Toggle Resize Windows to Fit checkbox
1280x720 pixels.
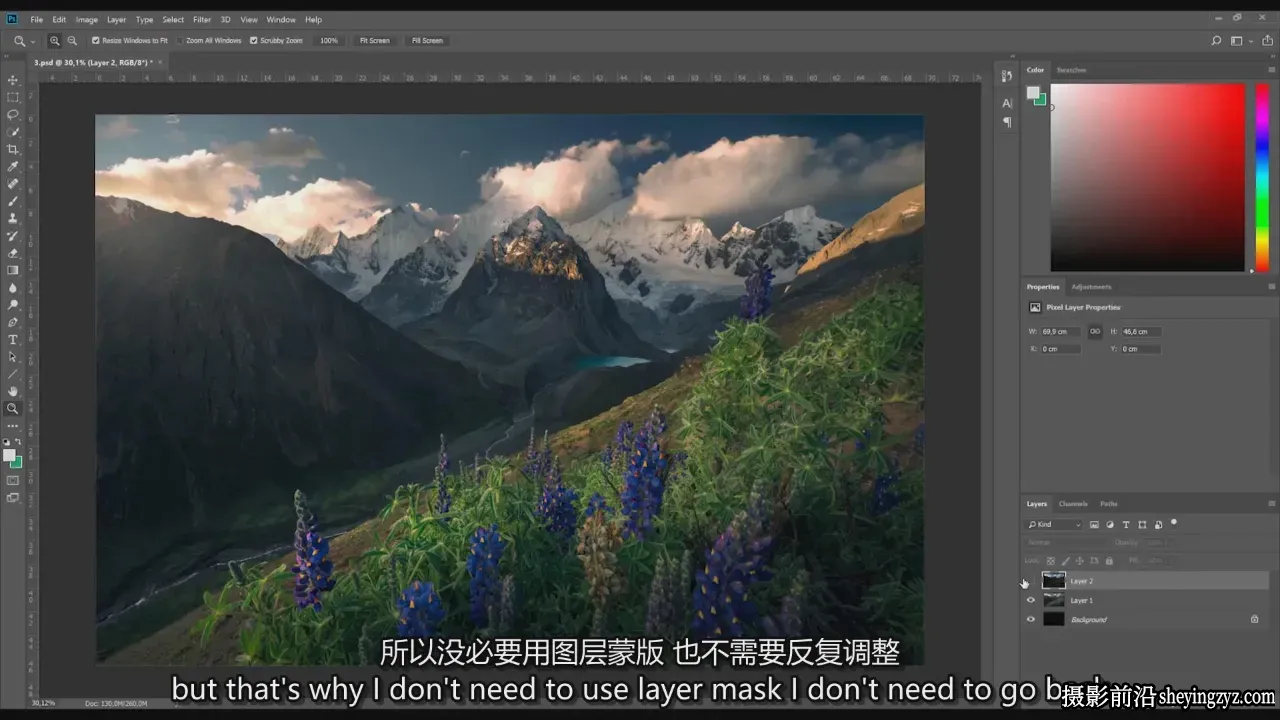coord(96,40)
